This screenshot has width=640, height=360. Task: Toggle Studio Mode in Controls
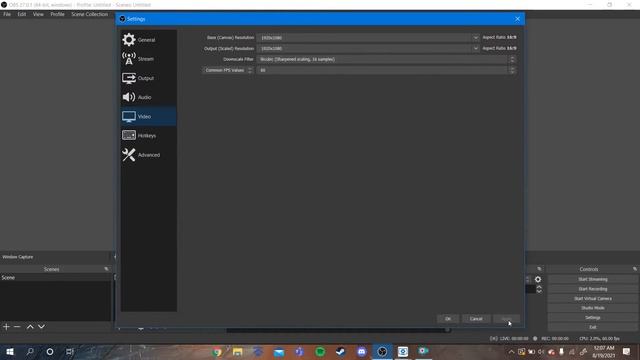pos(593,308)
